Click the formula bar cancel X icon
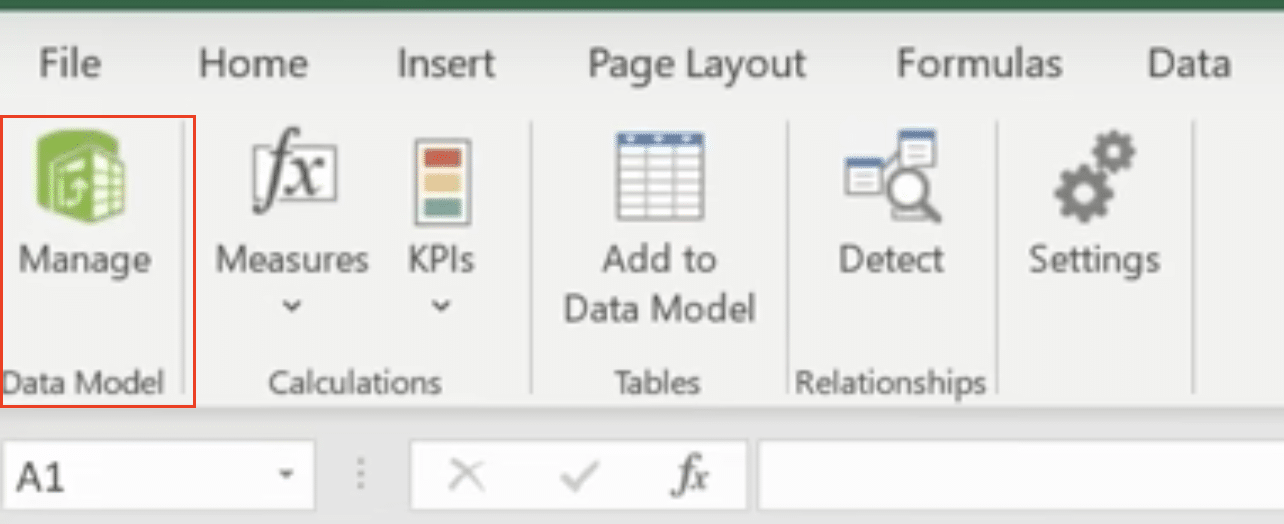 466,477
